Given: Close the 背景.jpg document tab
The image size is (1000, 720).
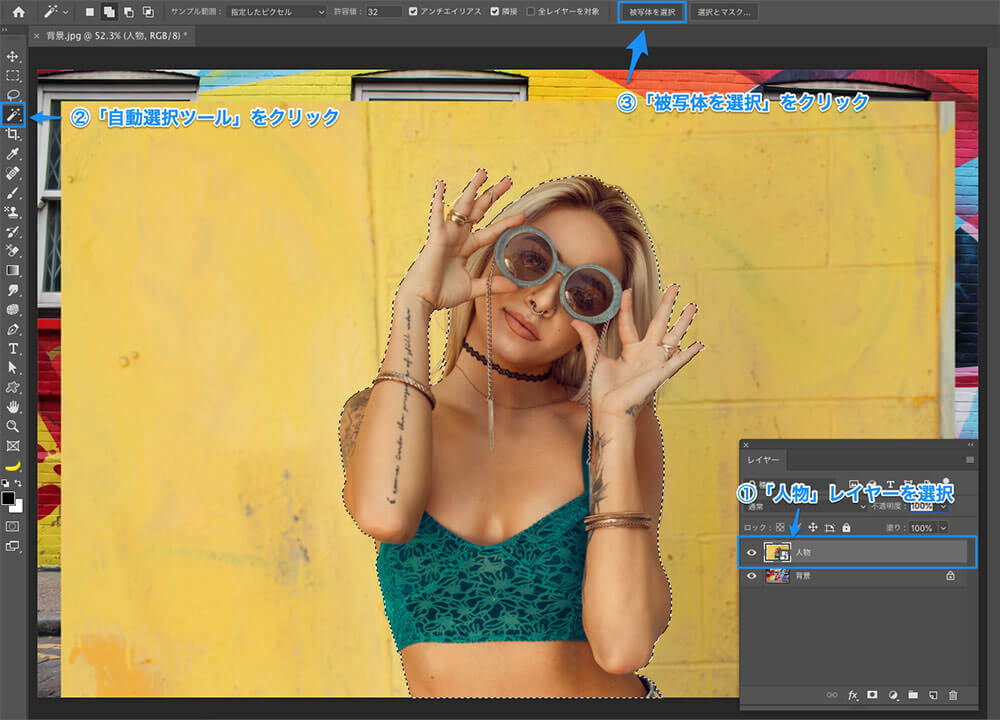Looking at the screenshot, I should [x=36, y=36].
